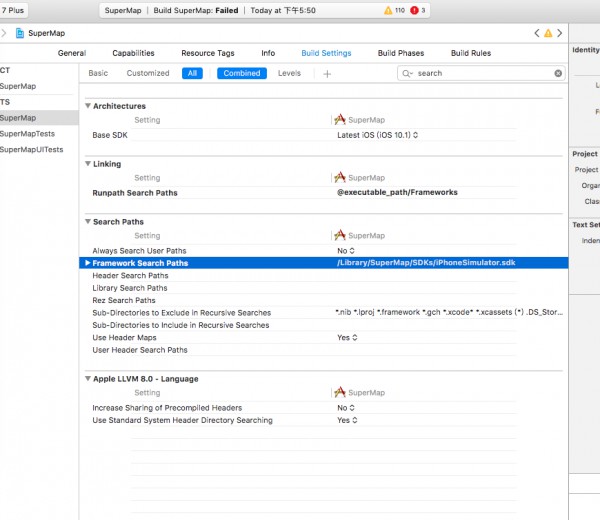Collapse the Linking section
600x520 pixels.
tap(88, 164)
